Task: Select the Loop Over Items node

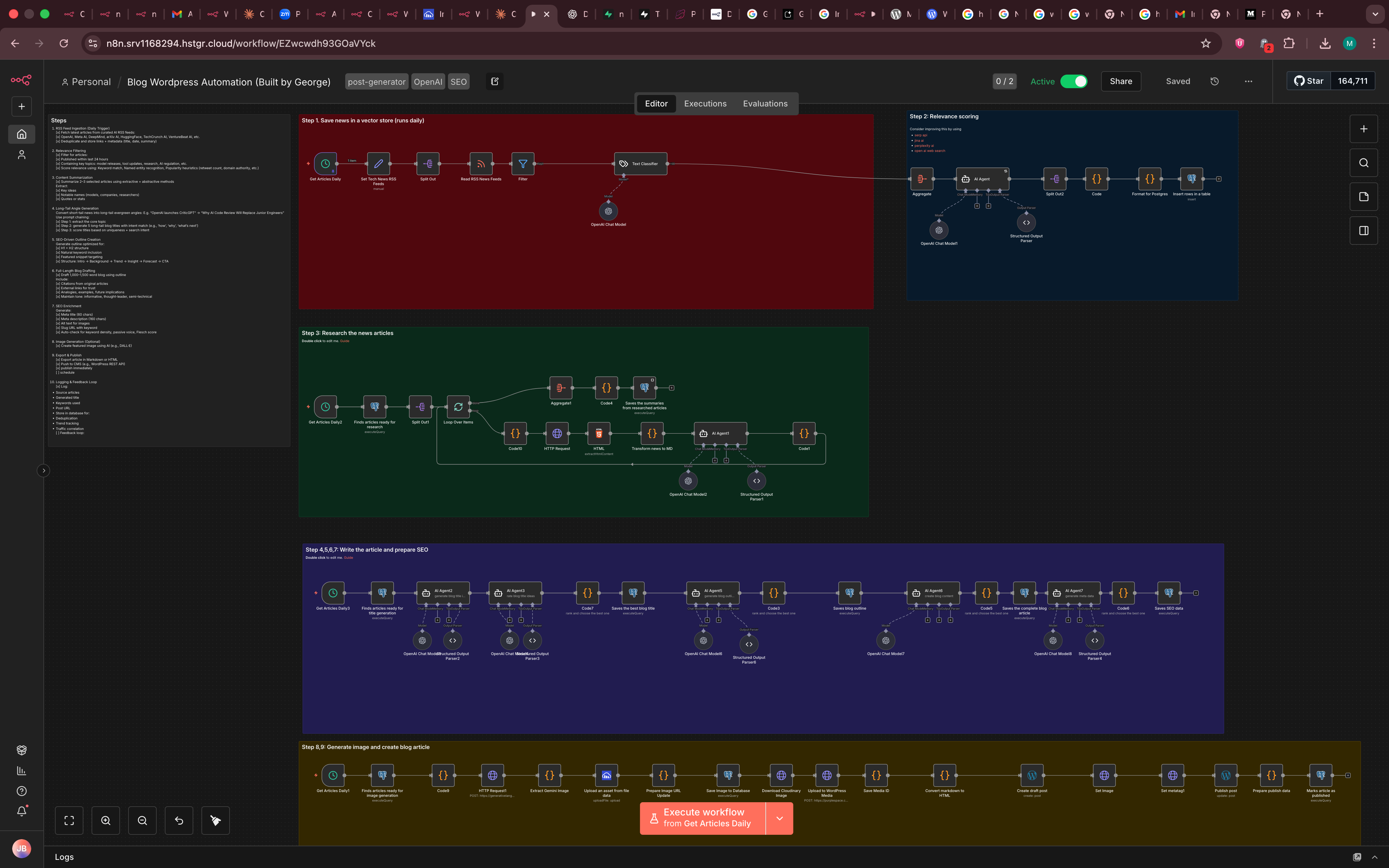Action: tap(458, 407)
